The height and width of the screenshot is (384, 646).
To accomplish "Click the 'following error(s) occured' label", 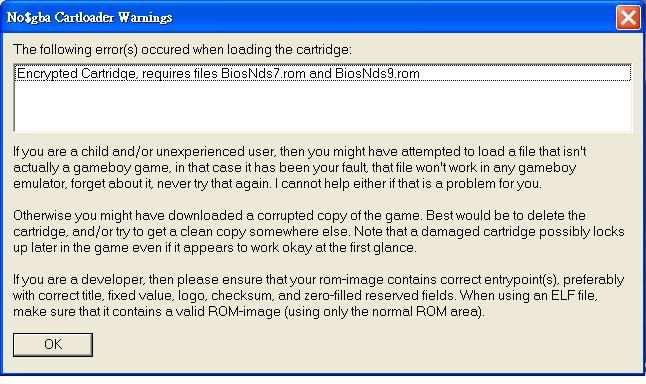I will pos(183,50).
